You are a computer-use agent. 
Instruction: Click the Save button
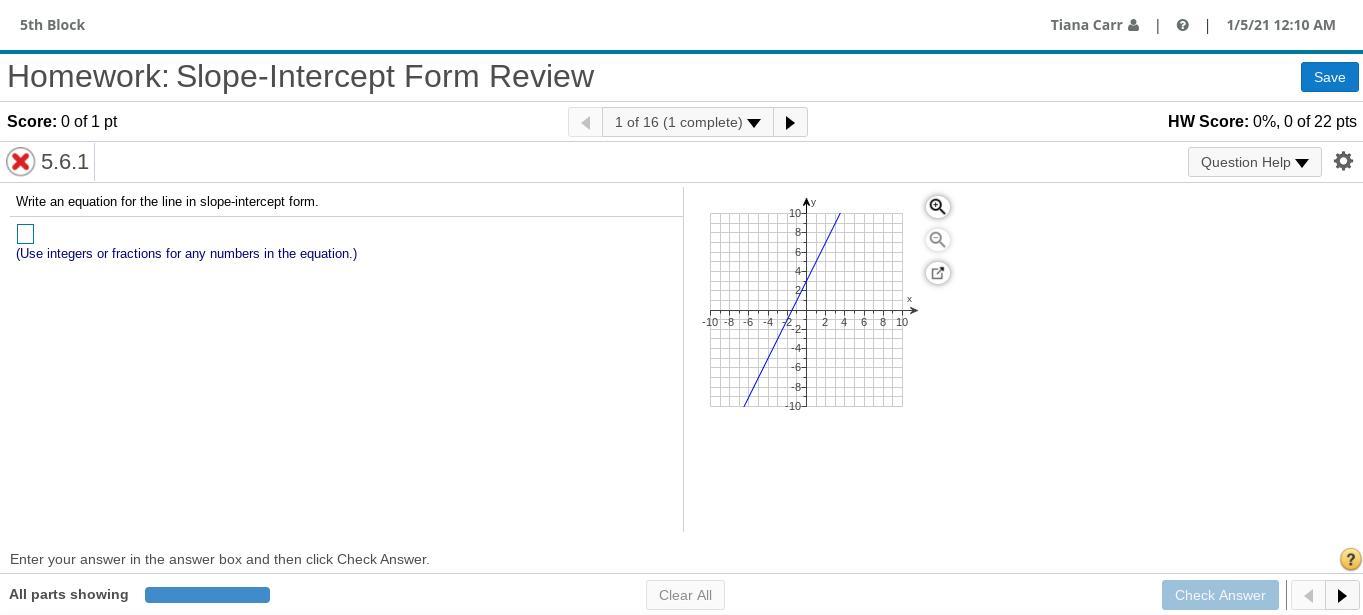coord(1329,77)
